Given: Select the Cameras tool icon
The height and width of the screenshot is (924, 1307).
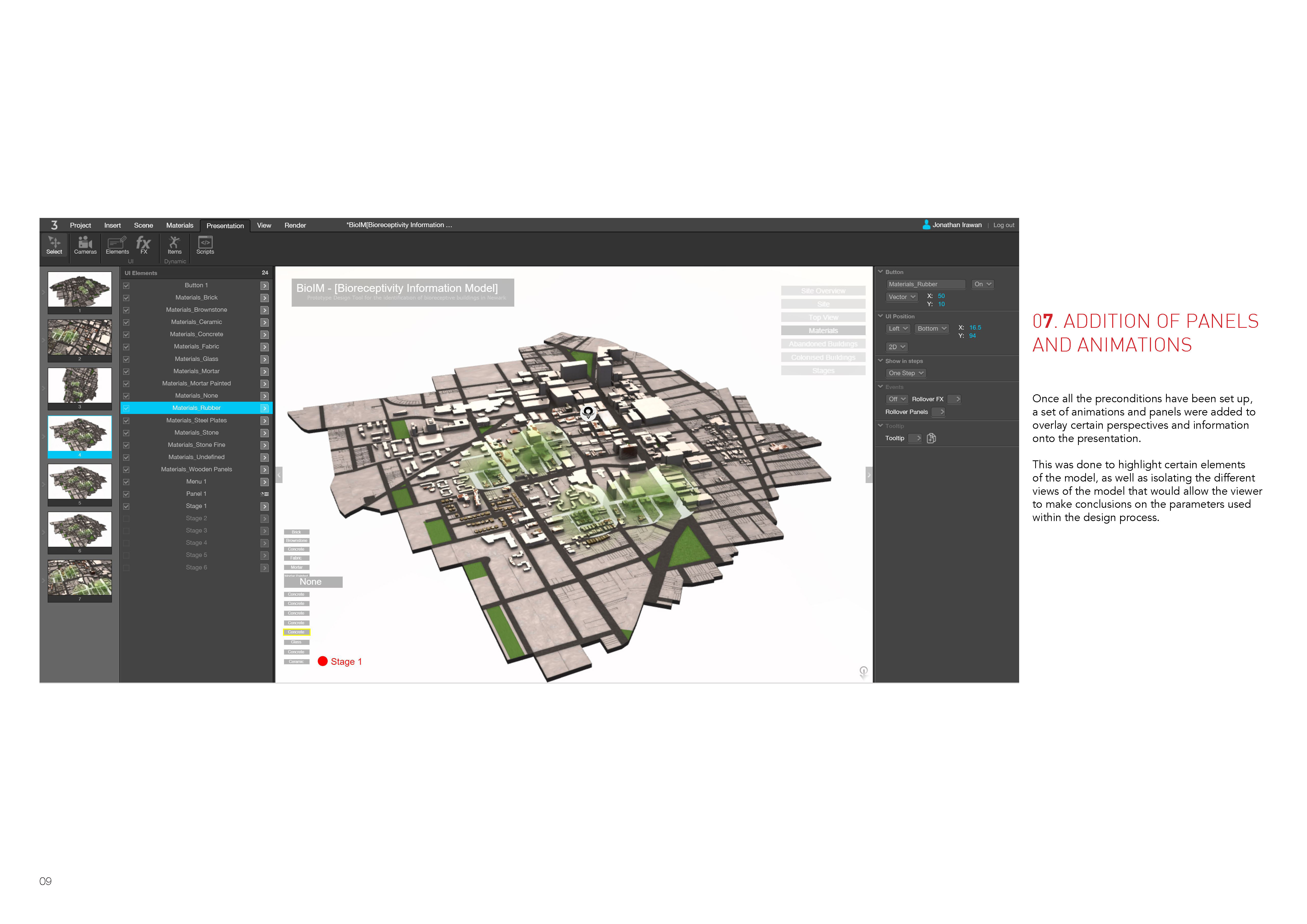Looking at the screenshot, I should (x=85, y=245).
